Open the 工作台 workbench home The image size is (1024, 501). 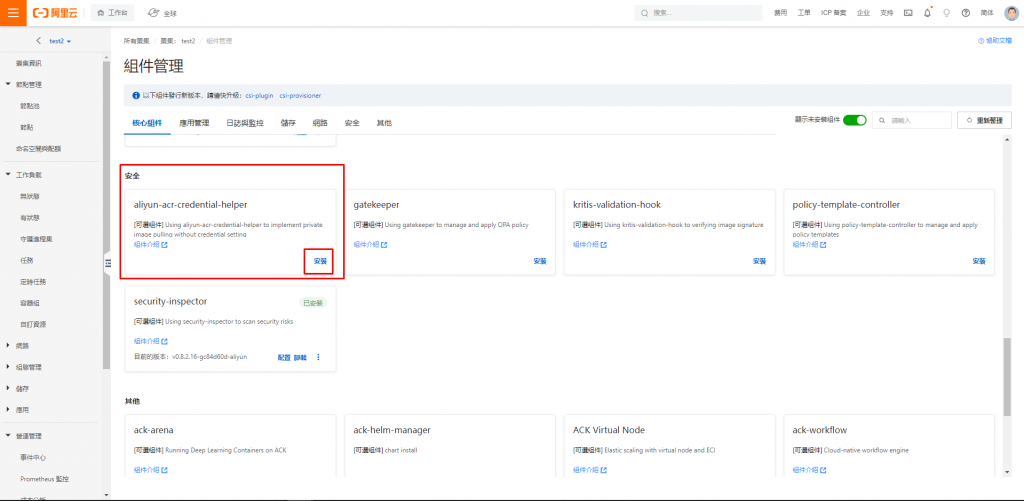[x=112, y=13]
